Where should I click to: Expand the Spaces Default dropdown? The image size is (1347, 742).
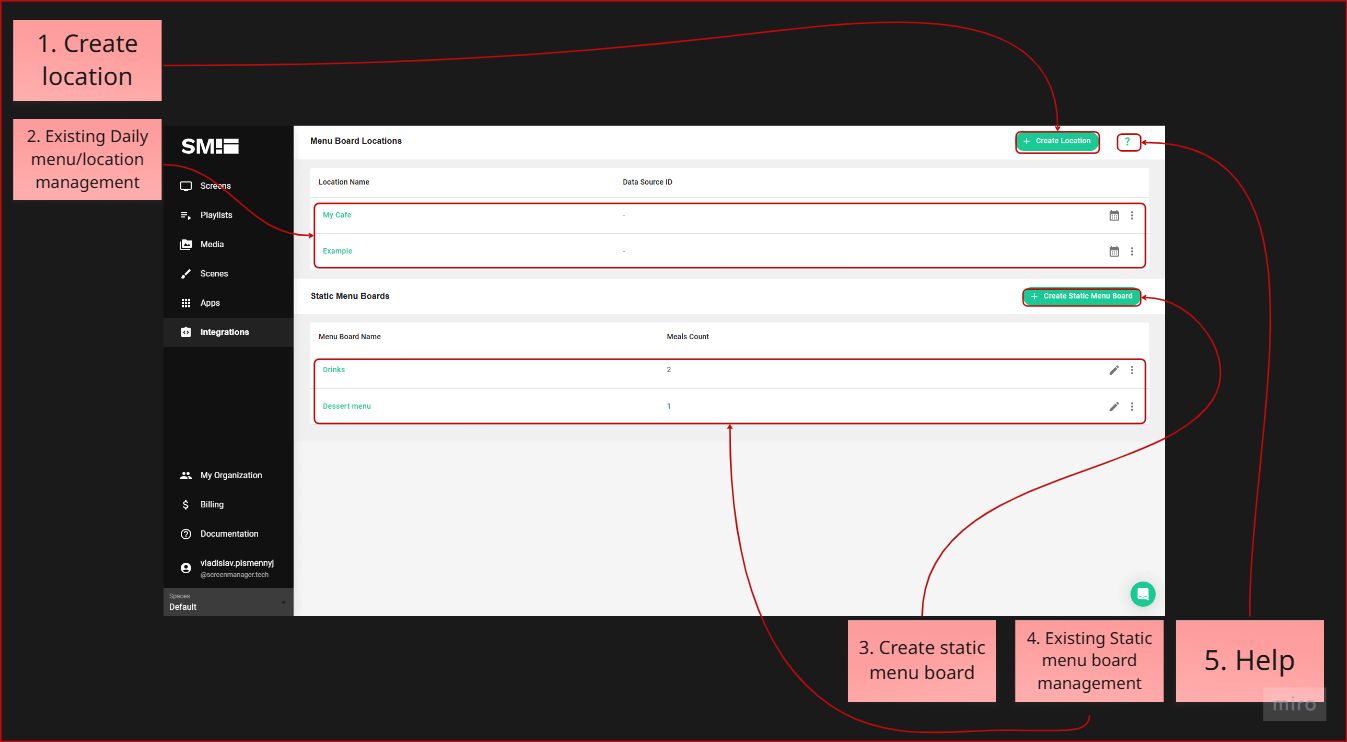click(x=228, y=602)
